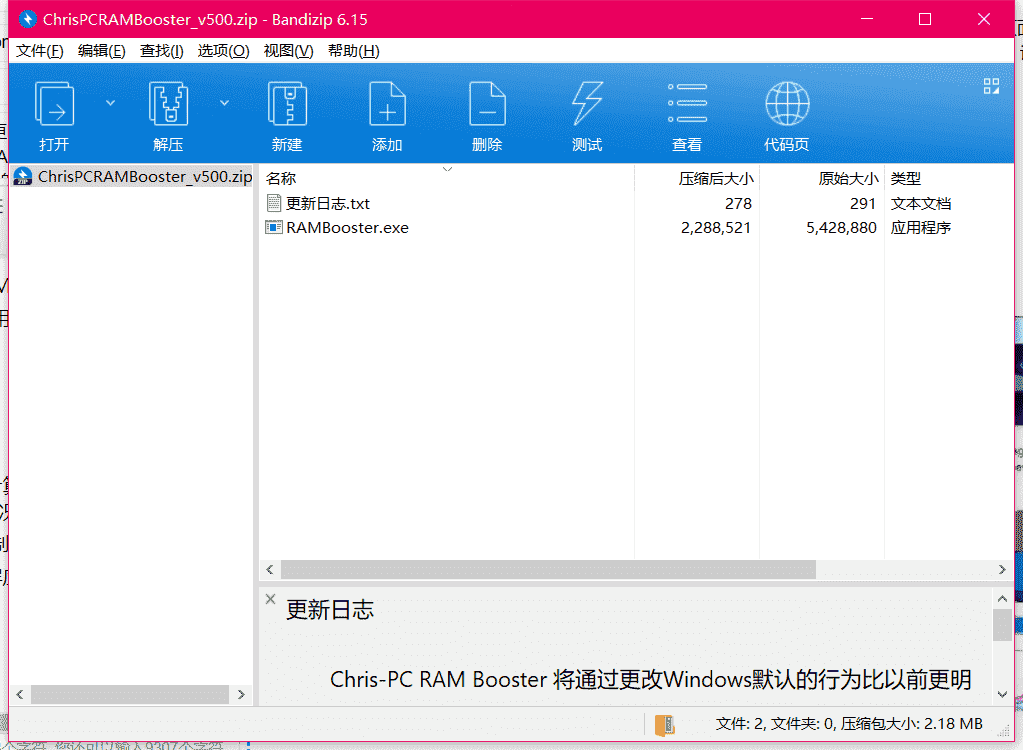Click the sort indicator chevron above the name column
Screen dimensions: 1023x750
pos(448,170)
